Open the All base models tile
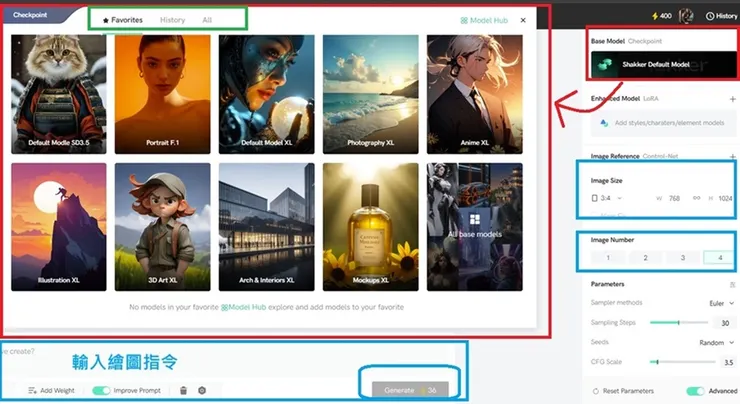This screenshot has height=404, width=740. coord(475,227)
